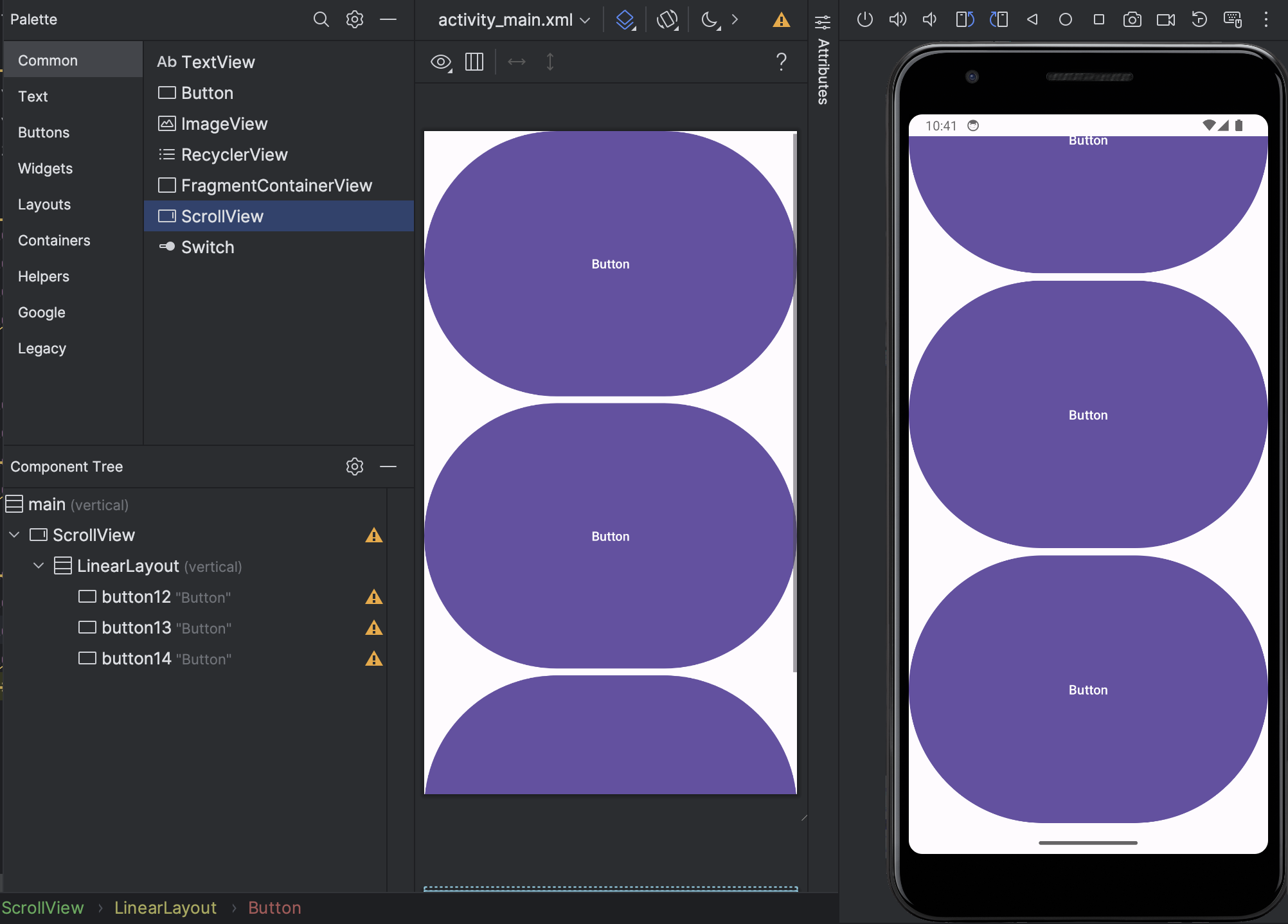Rotate emulator left icon
This screenshot has width=1288, height=924.
pyautogui.click(x=965, y=19)
